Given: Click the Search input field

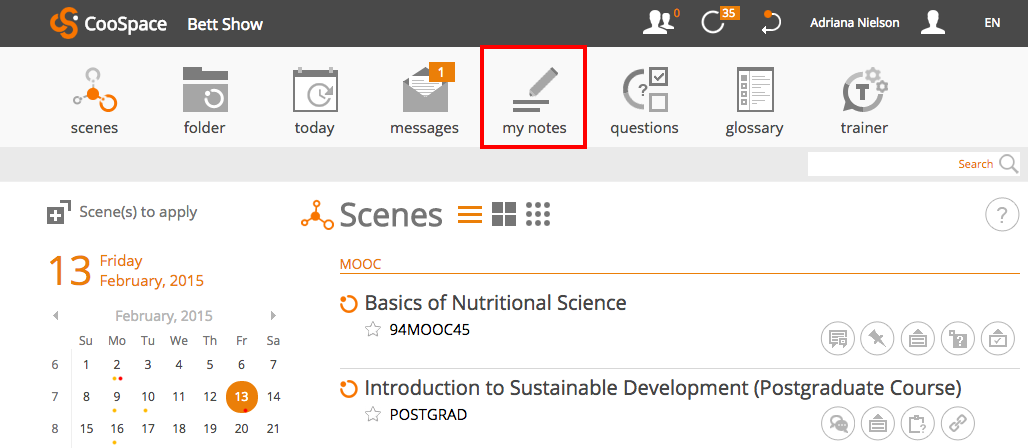Looking at the screenshot, I should [901, 164].
